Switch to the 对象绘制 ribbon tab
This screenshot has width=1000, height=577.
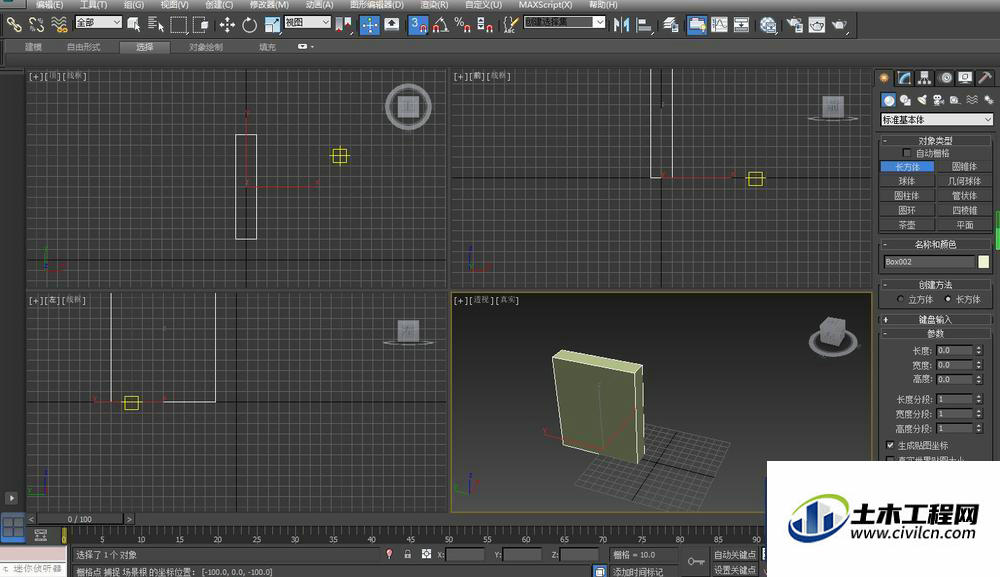[205, 47]
